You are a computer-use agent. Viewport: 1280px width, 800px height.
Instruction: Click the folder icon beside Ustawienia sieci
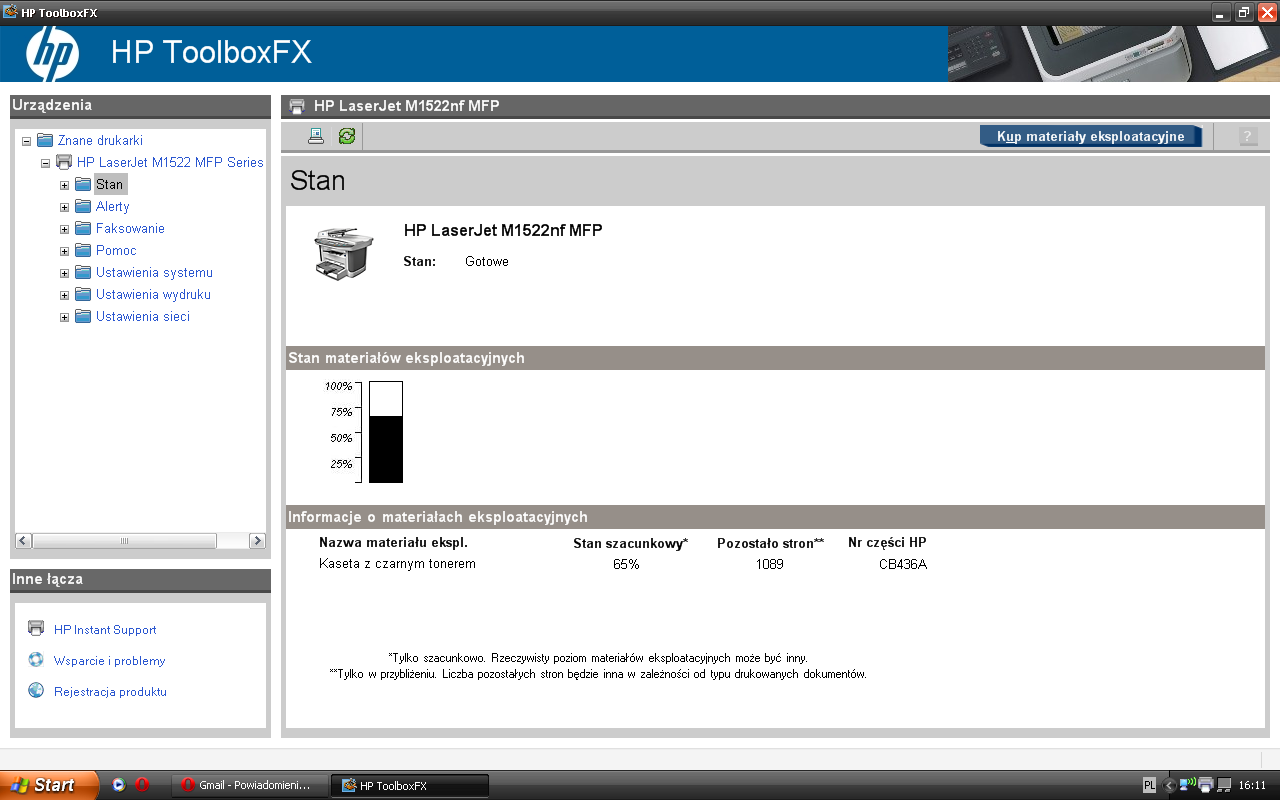pyautogui.click(x=82, y=316)
